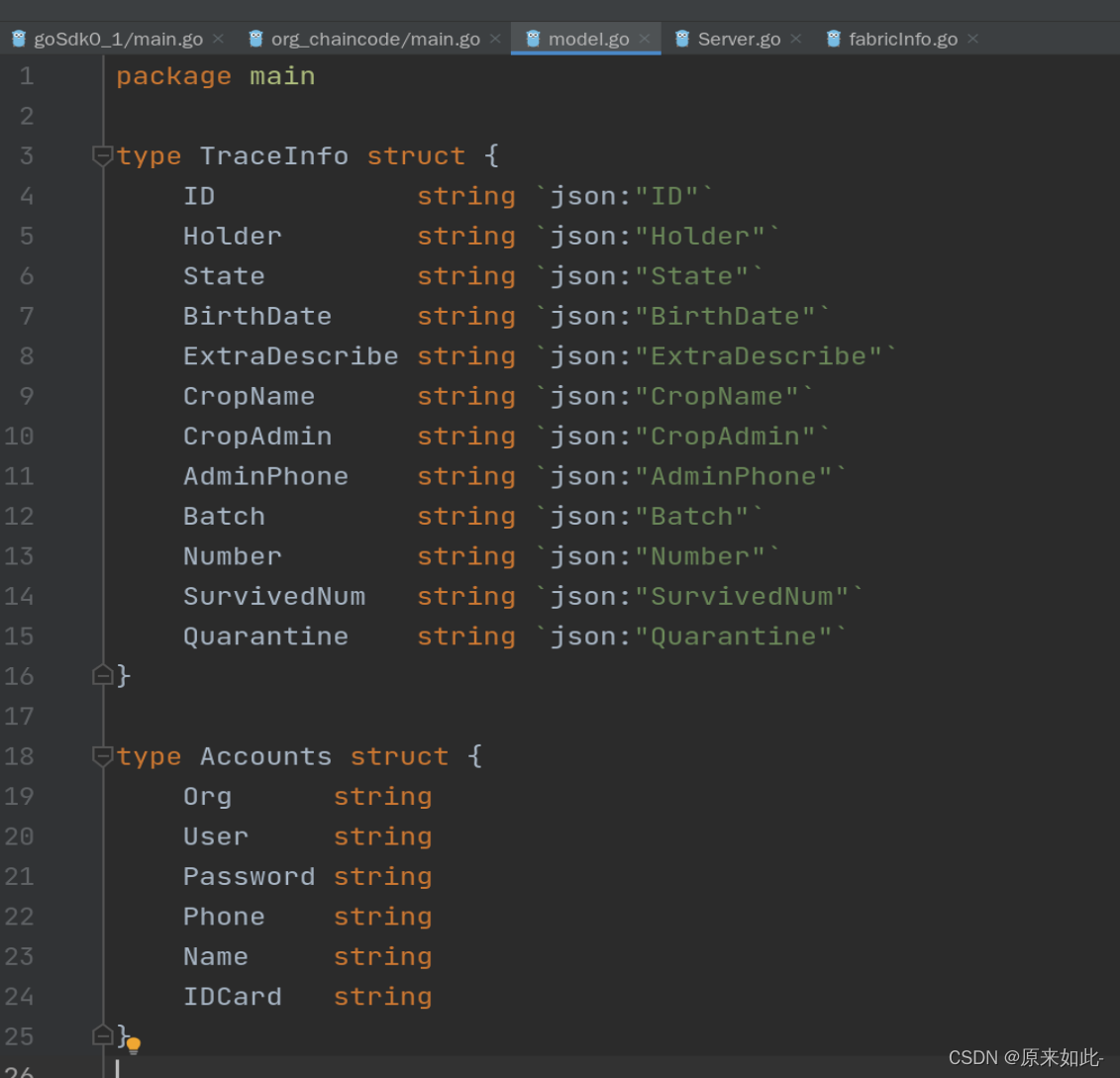Collapse the Accounts struct closing fold at line 25

click(103, 1035)
